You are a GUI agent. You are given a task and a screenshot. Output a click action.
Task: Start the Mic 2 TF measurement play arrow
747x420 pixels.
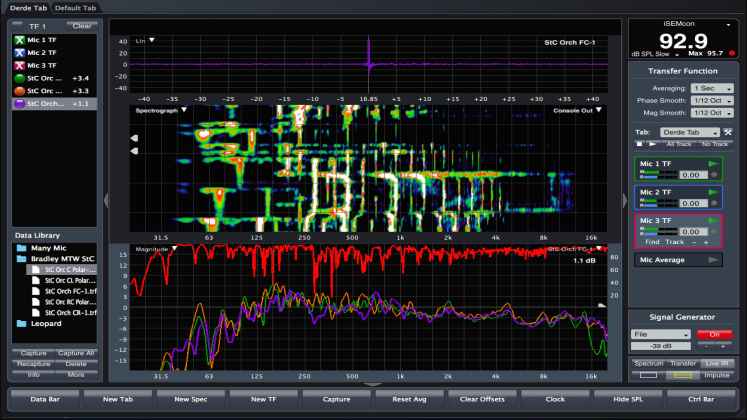[713, 190]
